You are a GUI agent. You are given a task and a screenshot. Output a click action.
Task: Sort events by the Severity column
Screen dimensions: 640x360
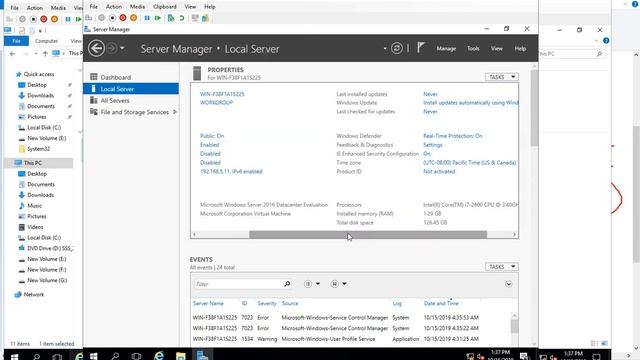[x=267, y=303]
